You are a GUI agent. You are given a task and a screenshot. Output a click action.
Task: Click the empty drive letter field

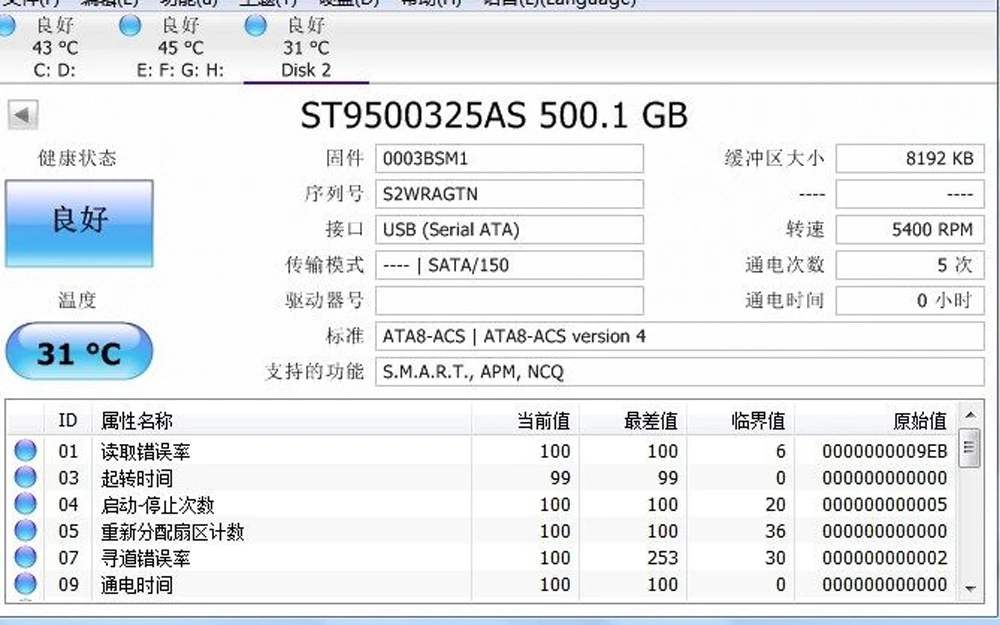click(x=509, y=300)
